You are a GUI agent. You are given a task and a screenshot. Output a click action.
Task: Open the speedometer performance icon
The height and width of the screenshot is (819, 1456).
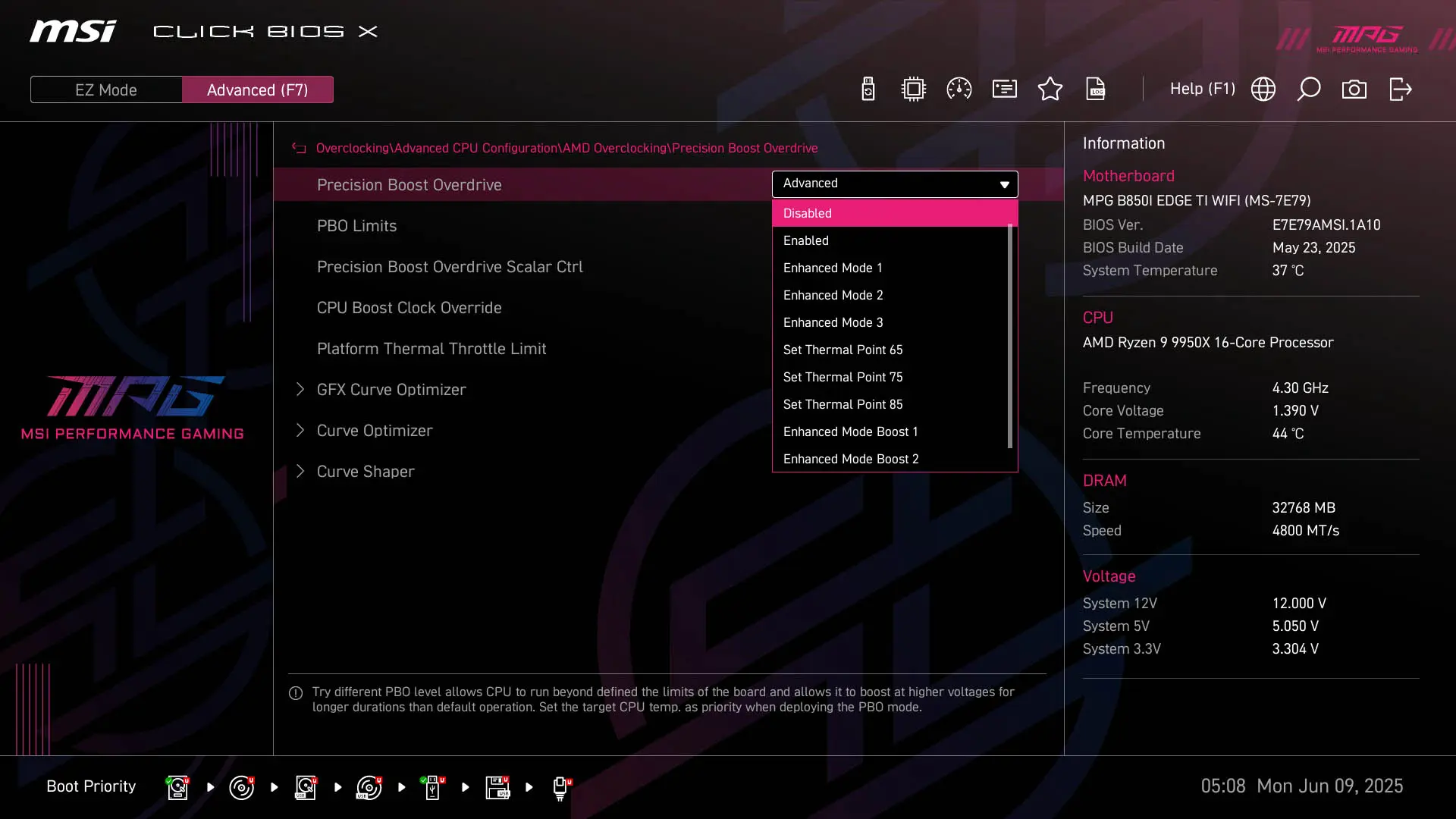click(x=959, y=89)
